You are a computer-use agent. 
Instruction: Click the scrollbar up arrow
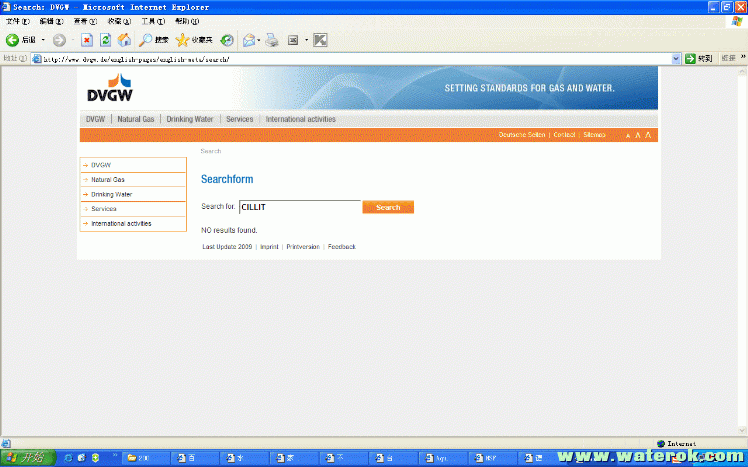coord(742,71)
